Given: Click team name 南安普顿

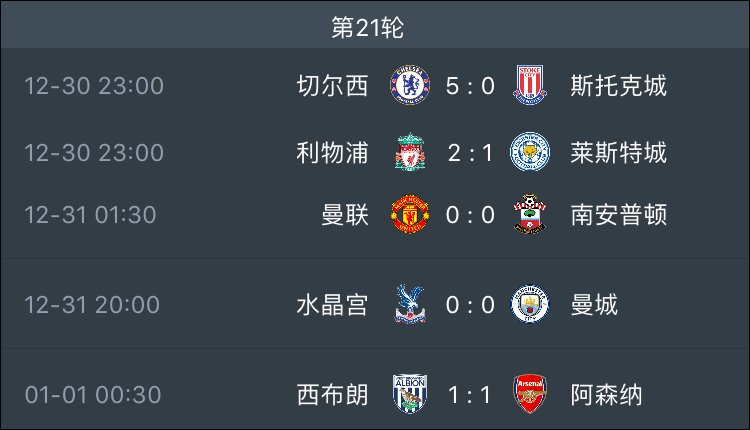Looking at the screenshot, I should [x=618, y=215].
